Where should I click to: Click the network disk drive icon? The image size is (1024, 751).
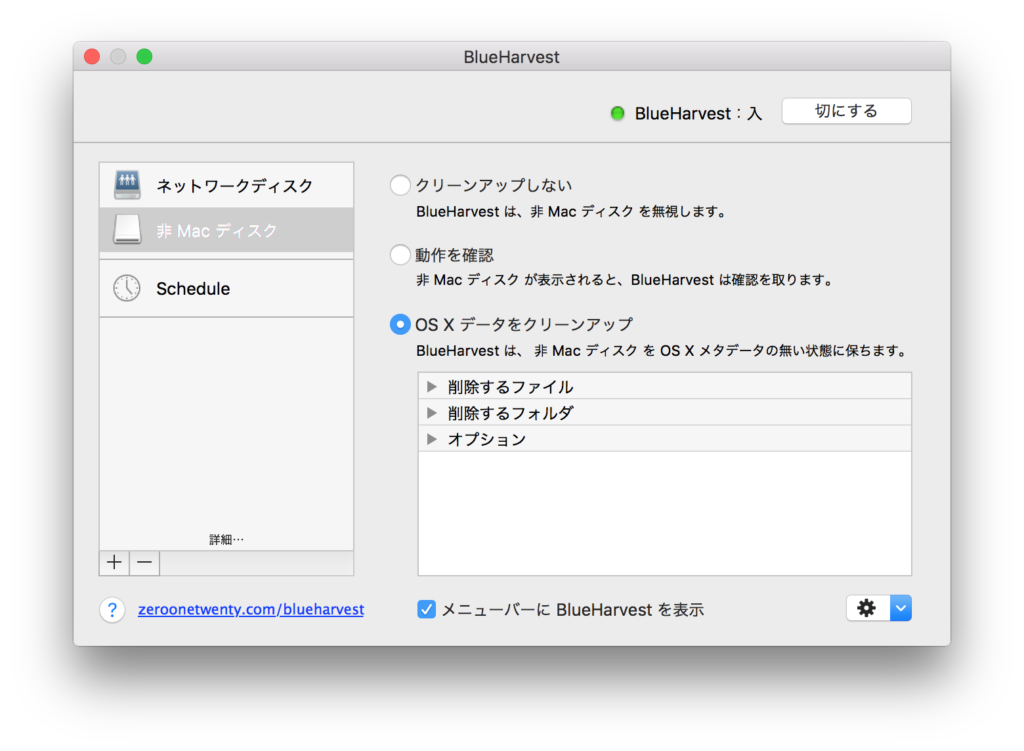pyautogui.click(x=127, y=185)
